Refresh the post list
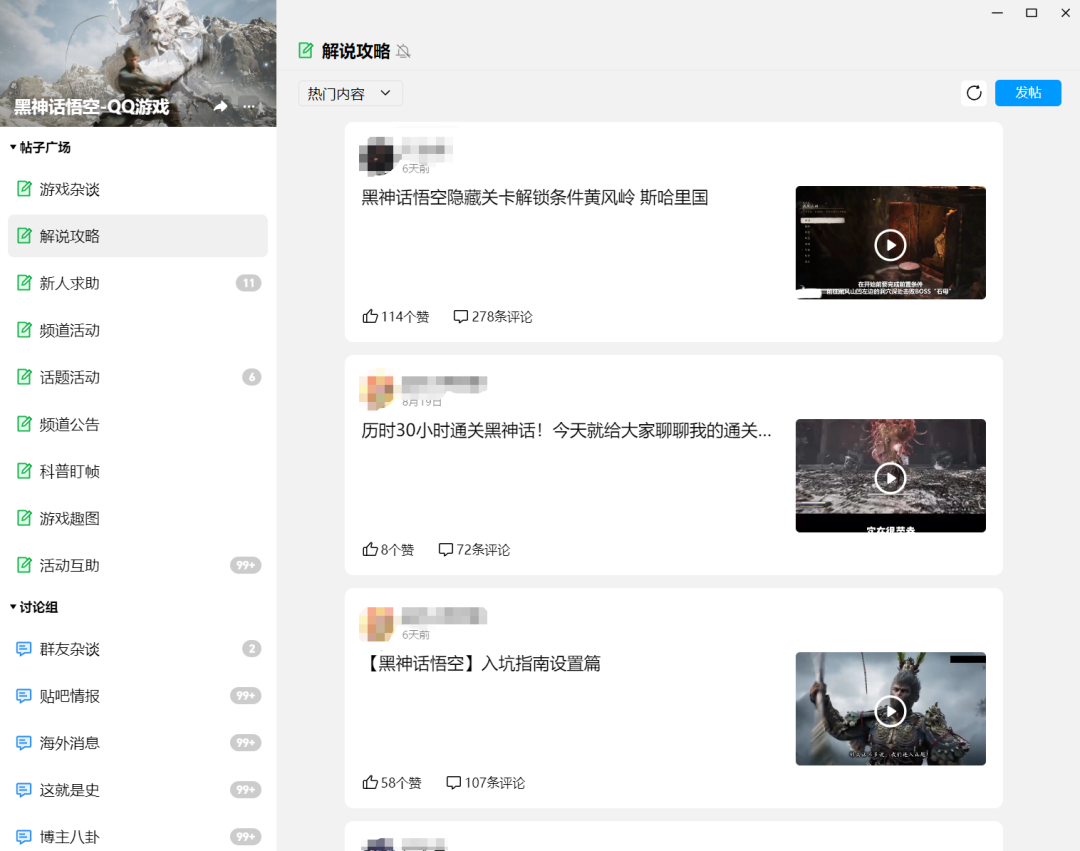The image size is (1080, 851). [974, 93]
